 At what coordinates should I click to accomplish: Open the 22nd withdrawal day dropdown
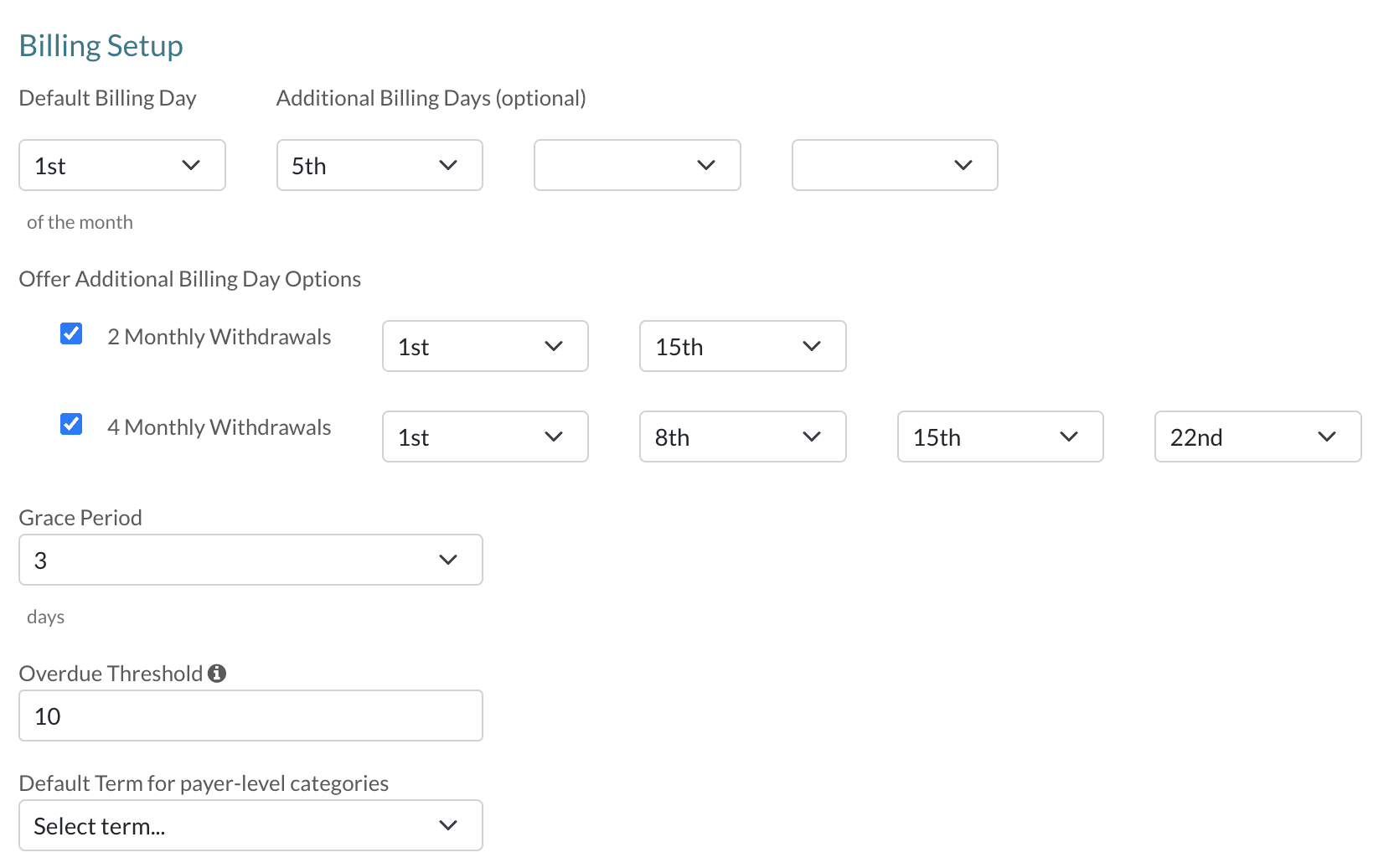1257,437
